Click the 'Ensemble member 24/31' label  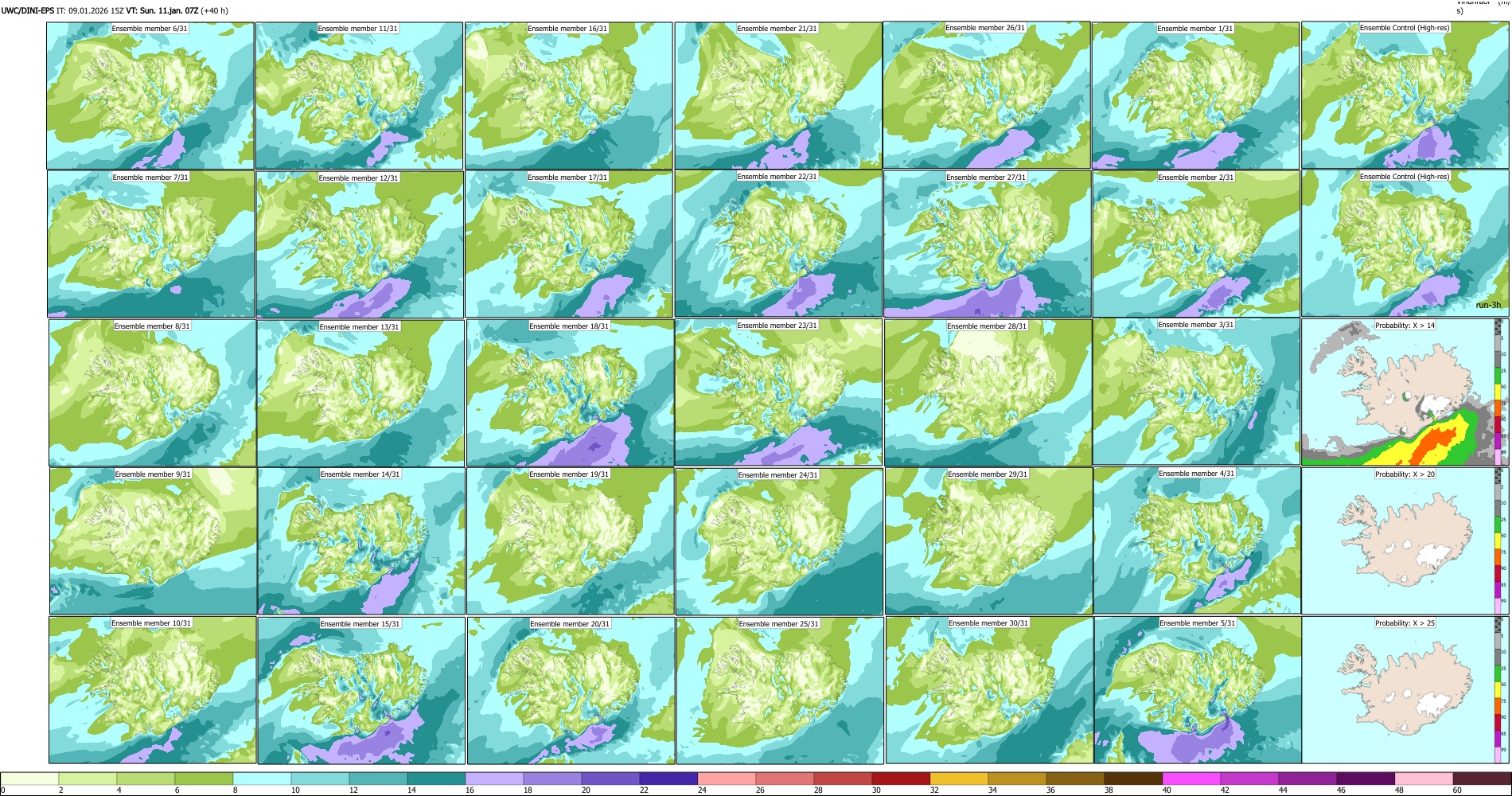[x=777, y=475]
